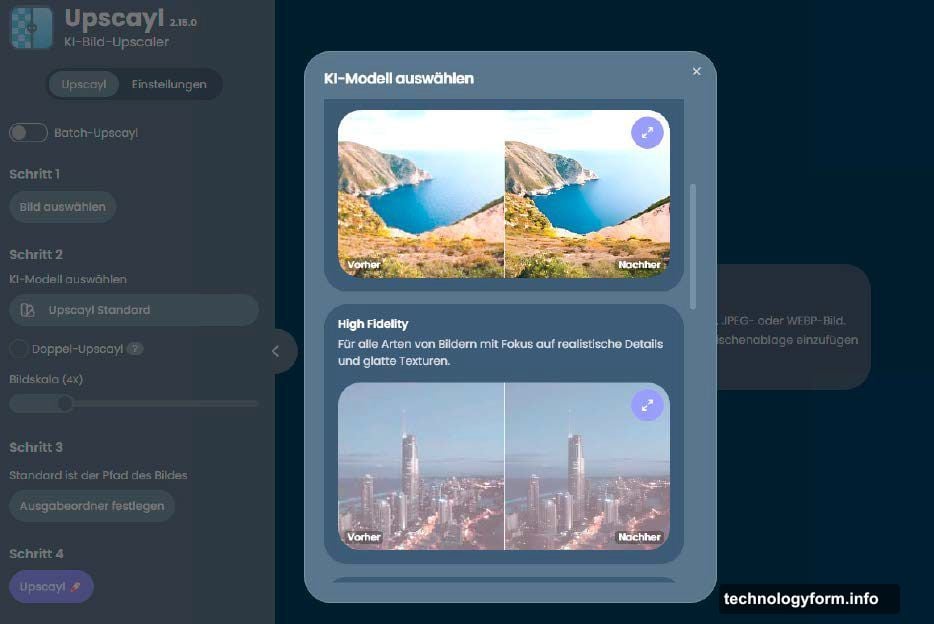
Task: Expand the coastal landscape preview image
Action: coord(647,133)
